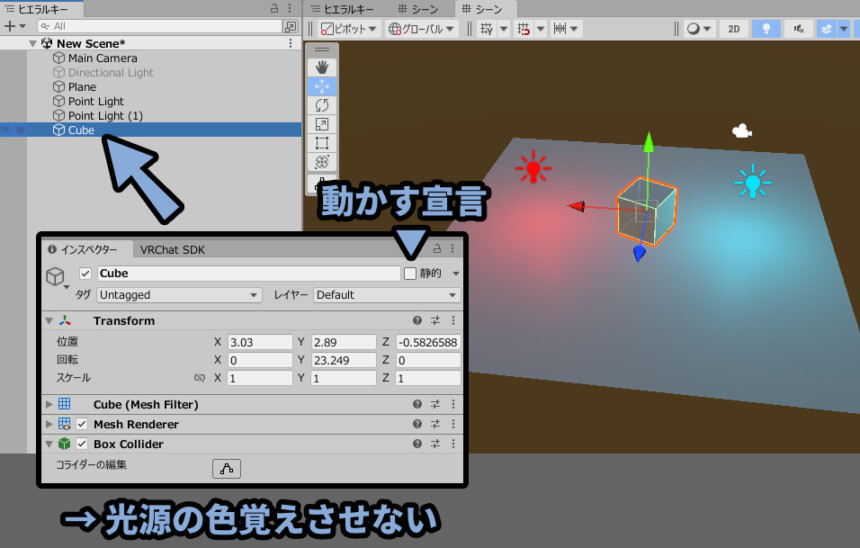Image resolution: width=860 pixels, height=548 pixels.
Task: Click the green Y-axis move arrow
Action: 649,142
